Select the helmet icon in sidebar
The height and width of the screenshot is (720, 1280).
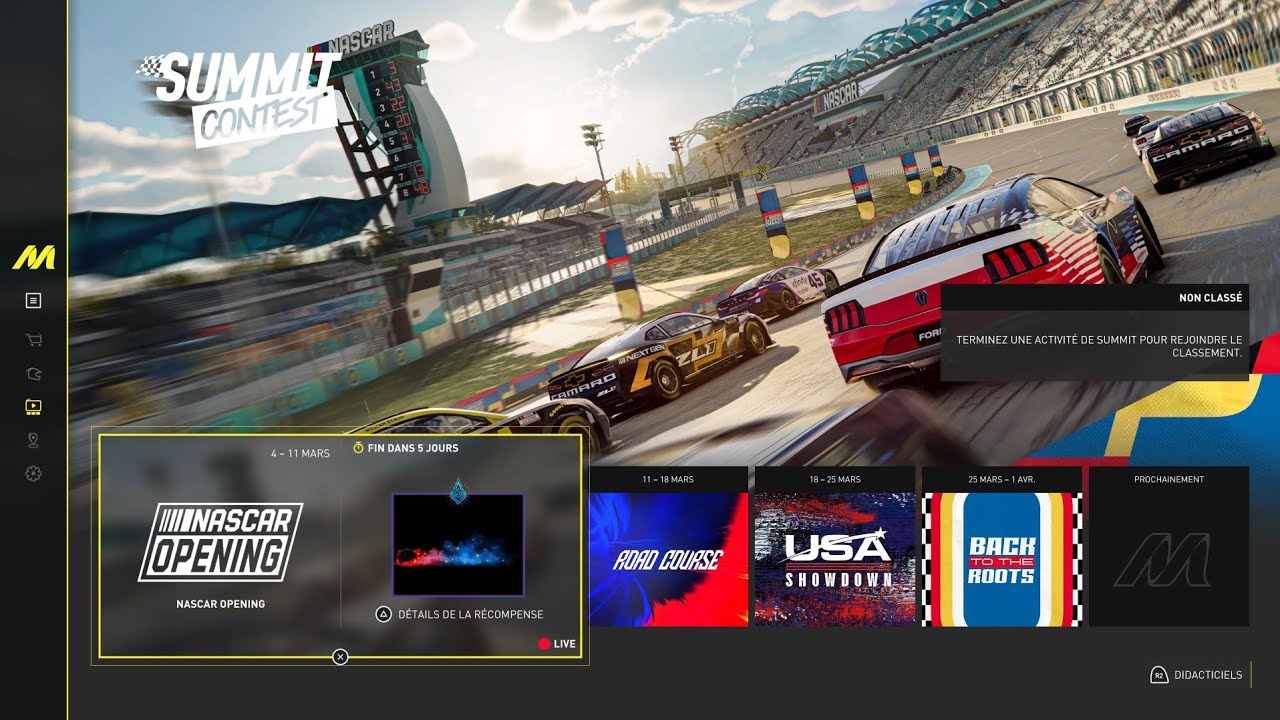pos(33,373)
